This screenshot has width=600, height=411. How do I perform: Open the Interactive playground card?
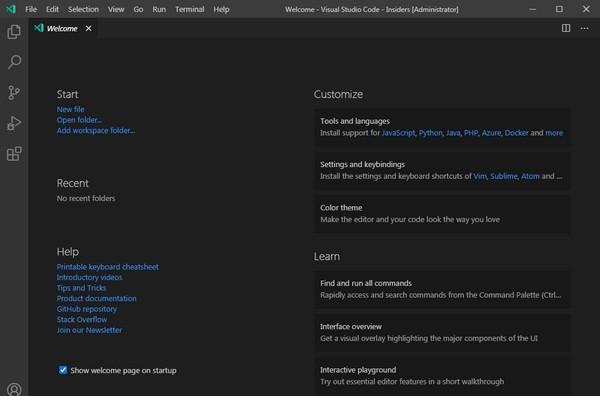(x=442, y=376)
